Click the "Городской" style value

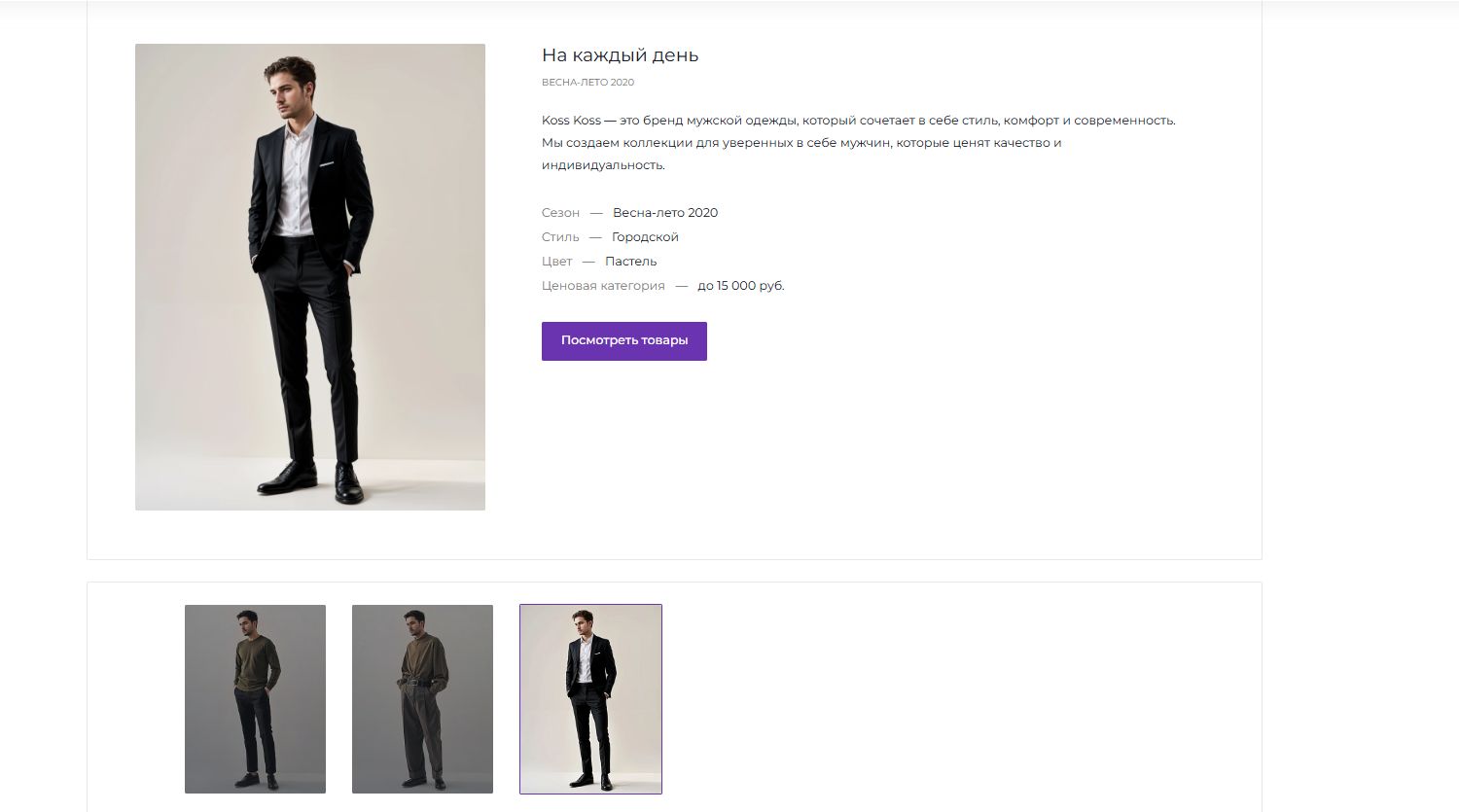(x=645, y=237)
